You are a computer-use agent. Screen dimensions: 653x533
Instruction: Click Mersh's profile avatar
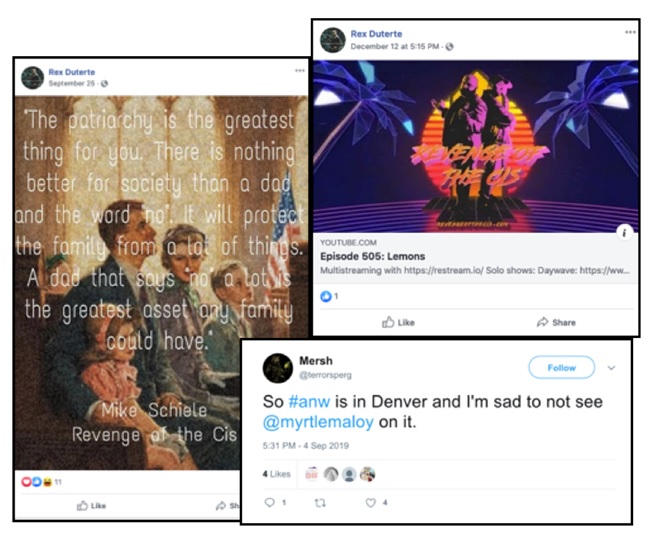[x=278, y=368]
